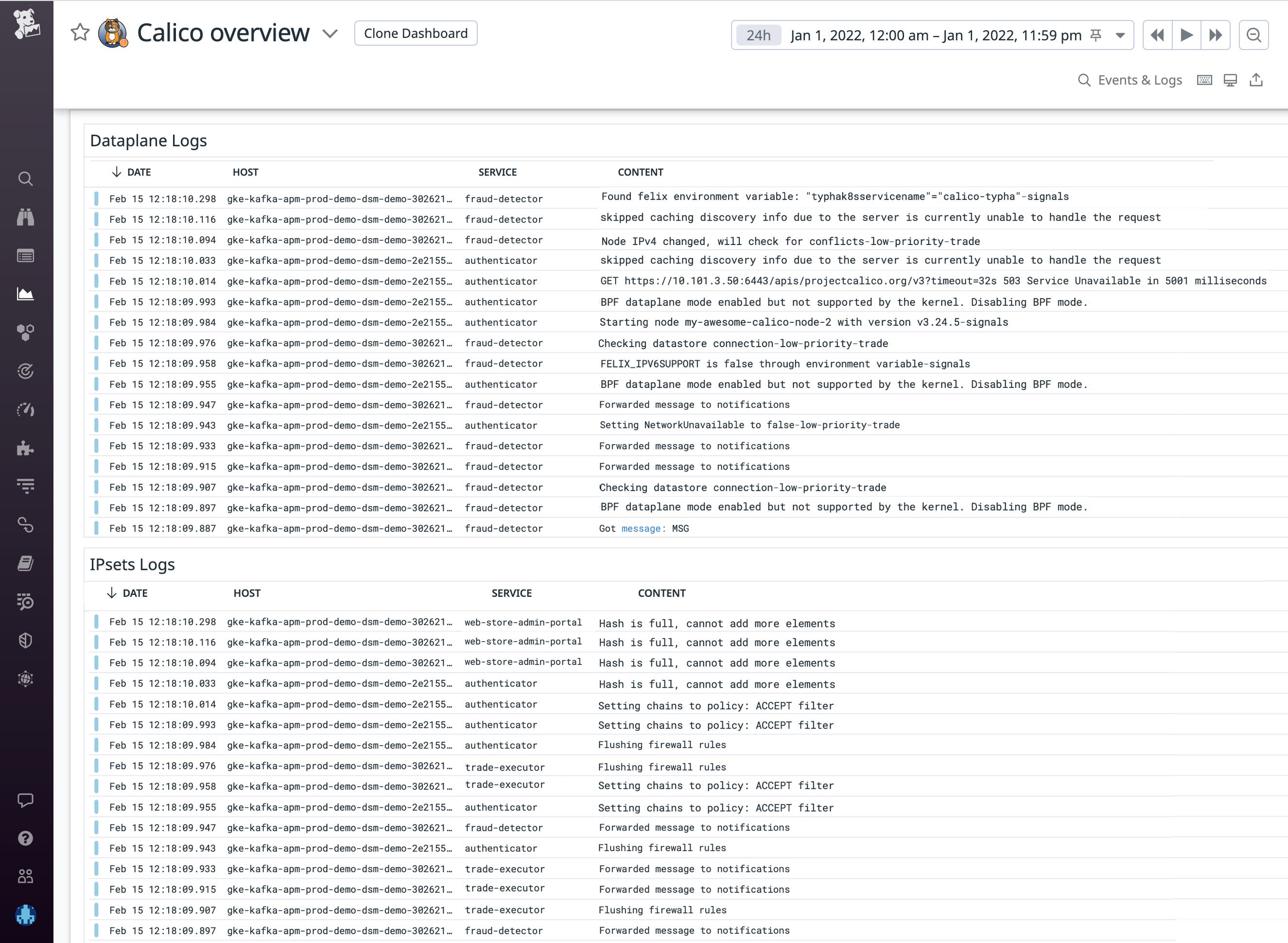
Task: Open the Logs book icon in sidebar
Action: coord(26,563)
